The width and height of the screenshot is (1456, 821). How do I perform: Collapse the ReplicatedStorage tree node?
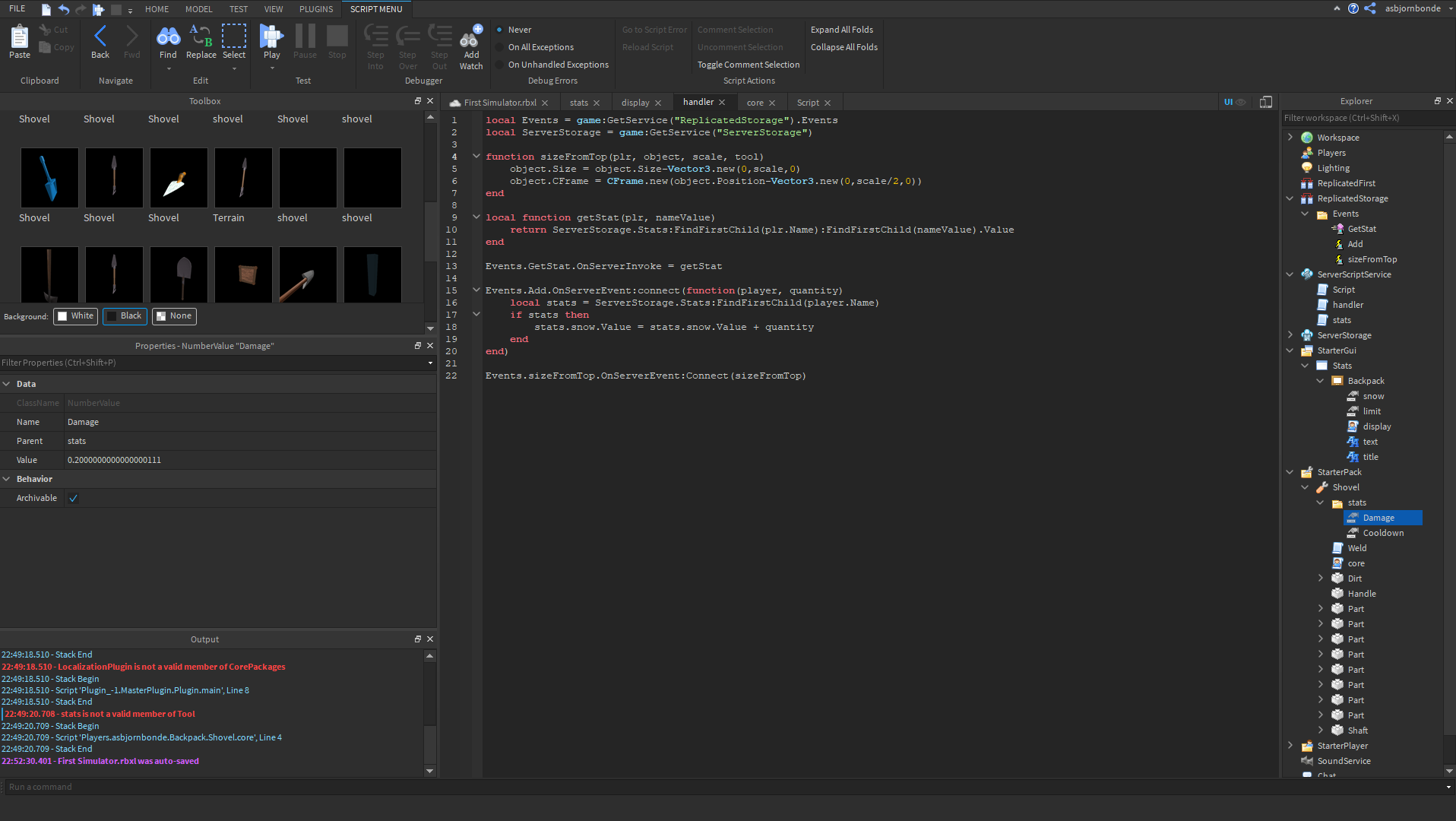click(x=1290, y=198)
